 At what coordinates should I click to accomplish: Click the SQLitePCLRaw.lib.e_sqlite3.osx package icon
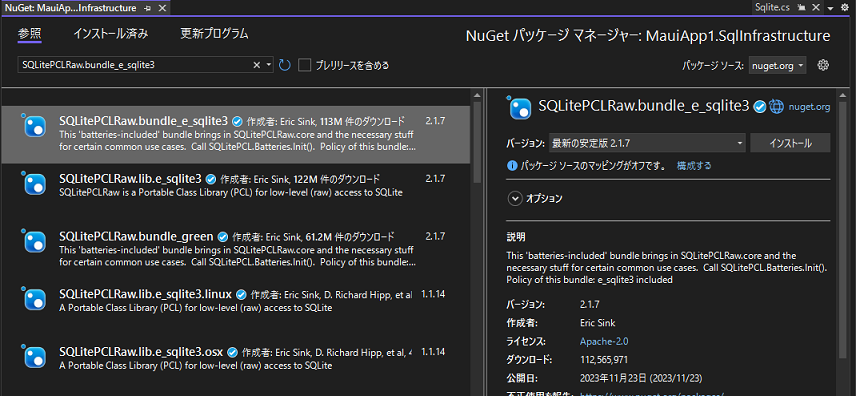34,356
